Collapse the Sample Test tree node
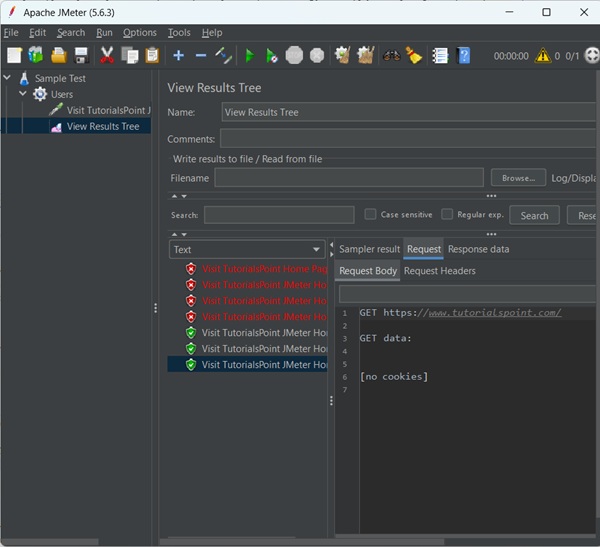 (x=8, y=78)
